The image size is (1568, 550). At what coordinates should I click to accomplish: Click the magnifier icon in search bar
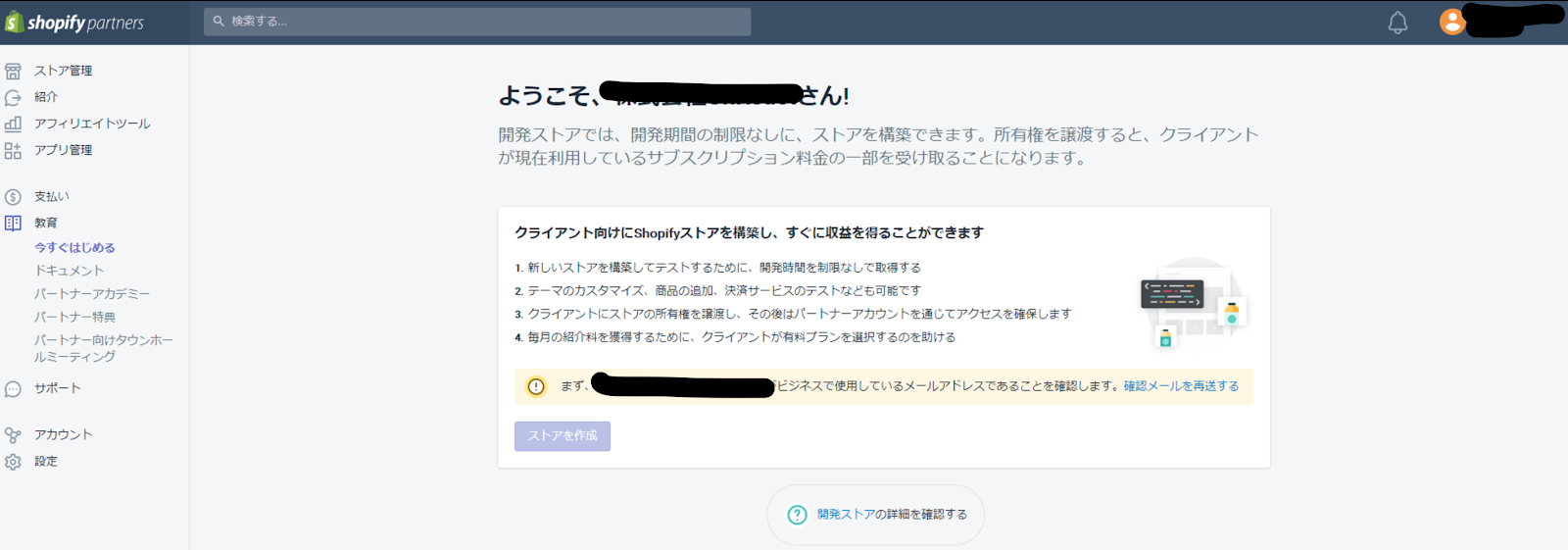click(x=219, y=21)
